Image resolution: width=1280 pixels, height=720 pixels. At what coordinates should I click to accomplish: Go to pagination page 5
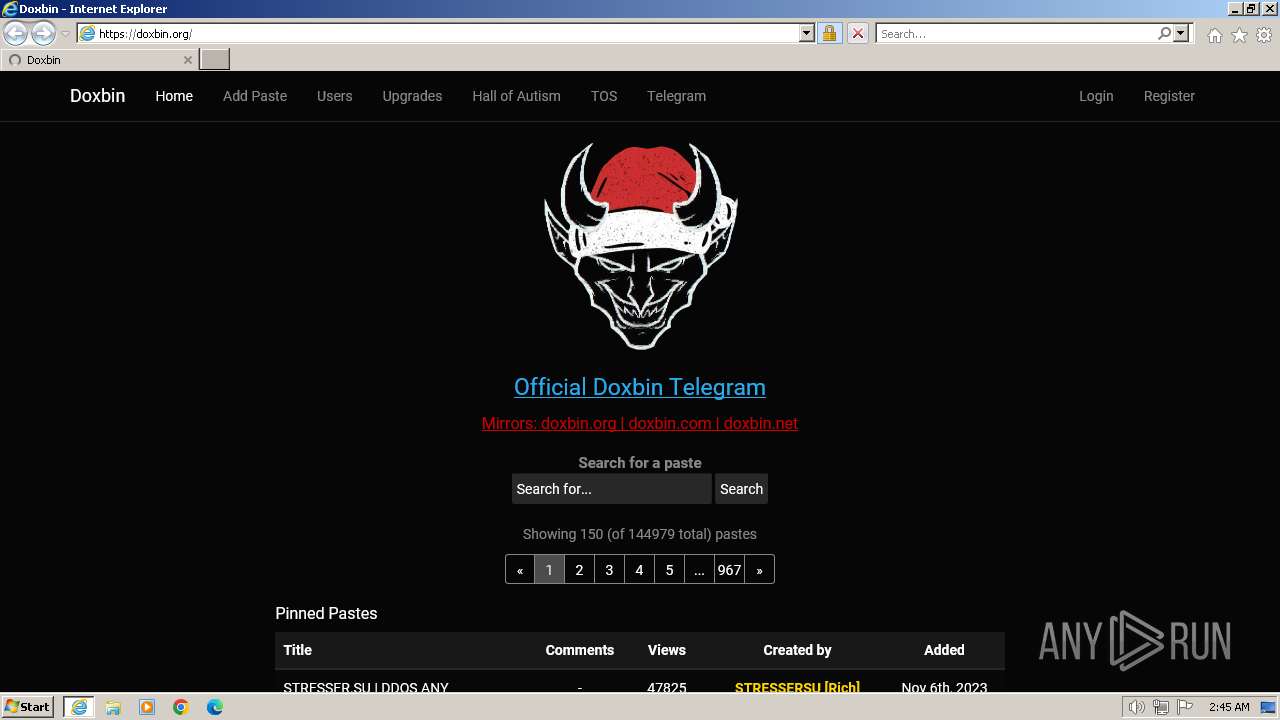pyautogui.click(x=669, y=570)
